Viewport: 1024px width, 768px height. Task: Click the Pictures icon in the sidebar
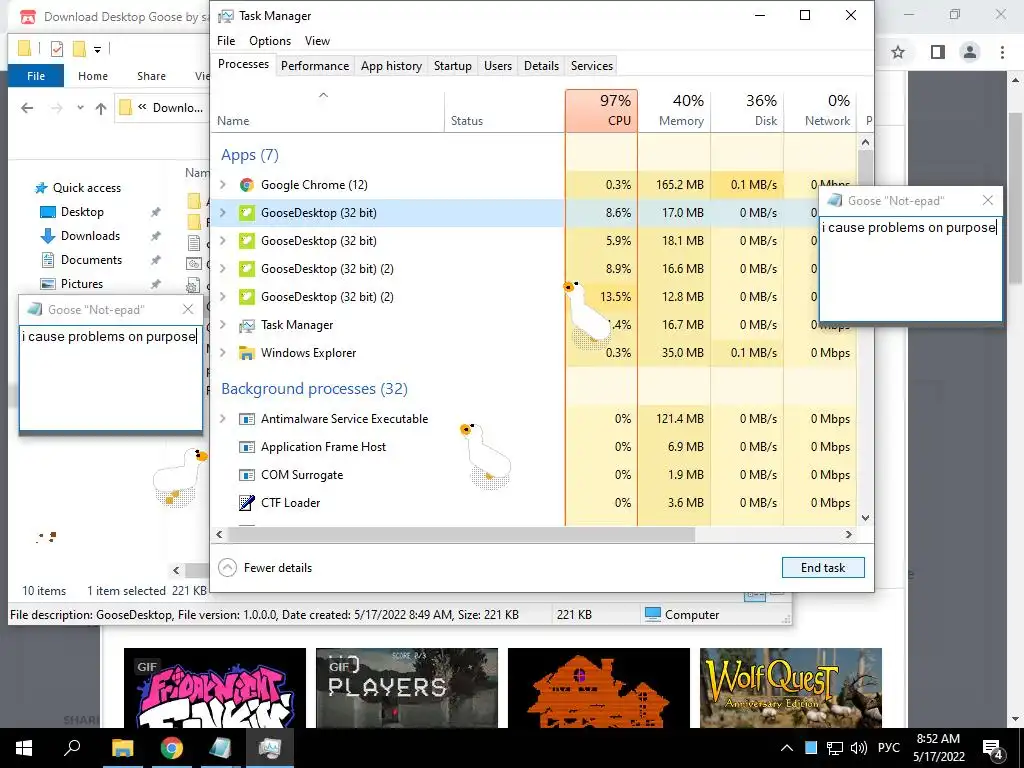point(48,284)
